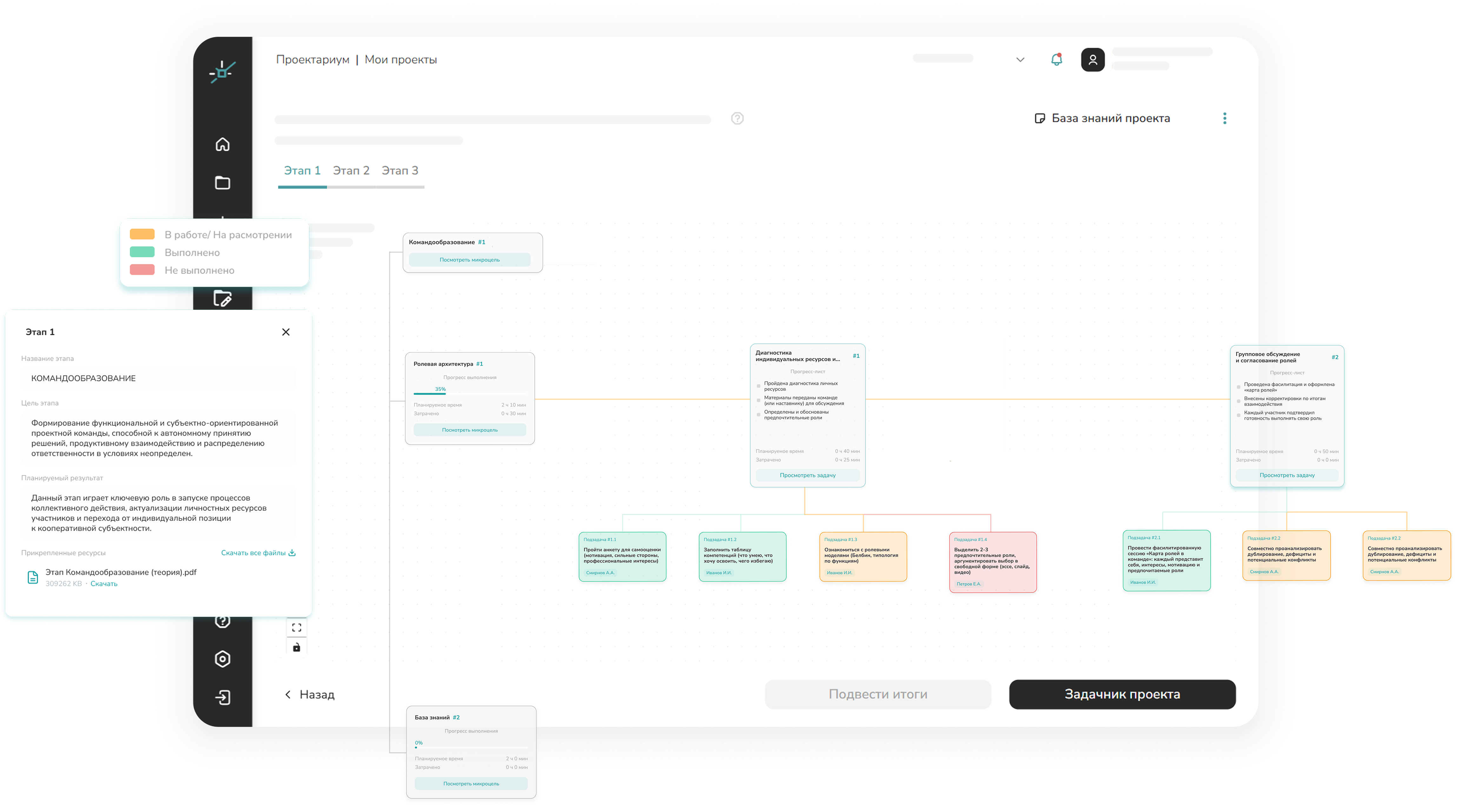
Task: Tick first checklist item 'Пройдена диагностика личных ресурсов'
Action: pyautogui.click(x=759, y=386)
